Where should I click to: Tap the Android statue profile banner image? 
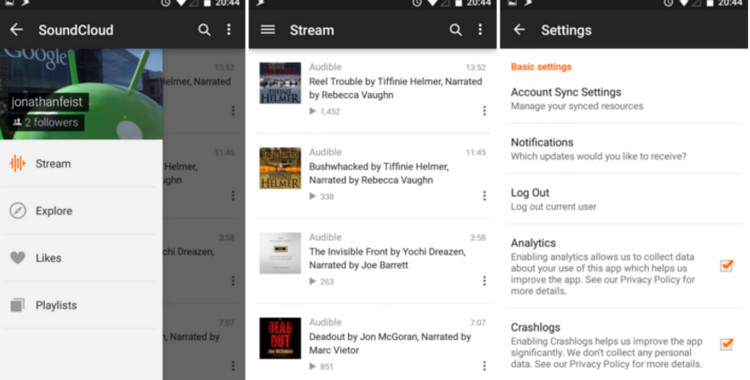pos(81,94)
